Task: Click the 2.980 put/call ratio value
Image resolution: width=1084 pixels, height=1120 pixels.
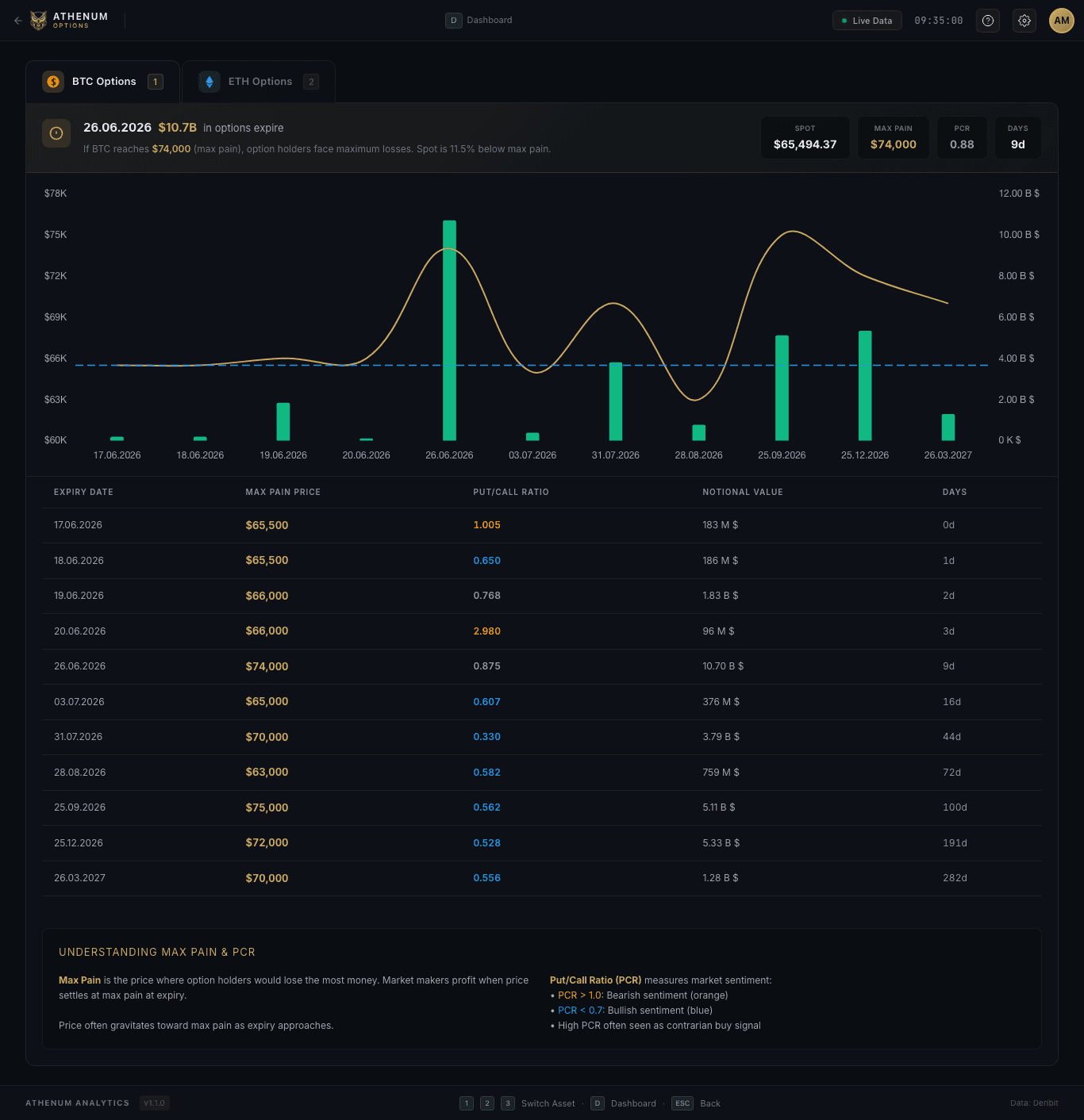Action: pyautogui.click(x=487, y=631)
